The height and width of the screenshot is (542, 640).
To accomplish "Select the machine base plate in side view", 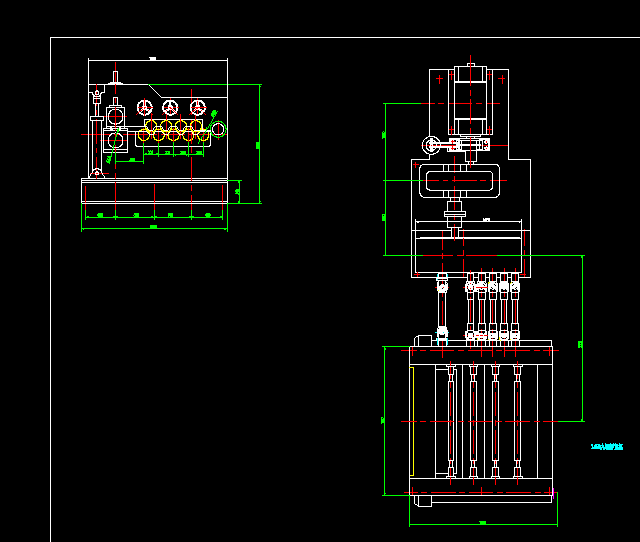I will click(x=154, y=192).
